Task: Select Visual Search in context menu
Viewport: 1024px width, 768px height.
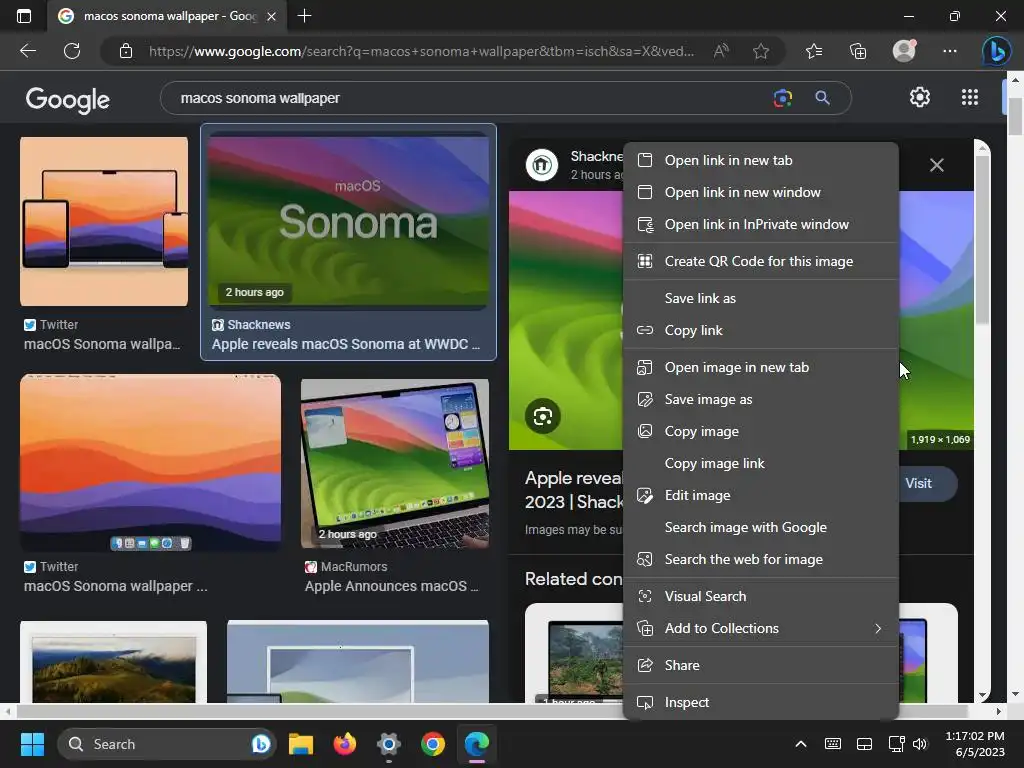Action: point(761,596)
